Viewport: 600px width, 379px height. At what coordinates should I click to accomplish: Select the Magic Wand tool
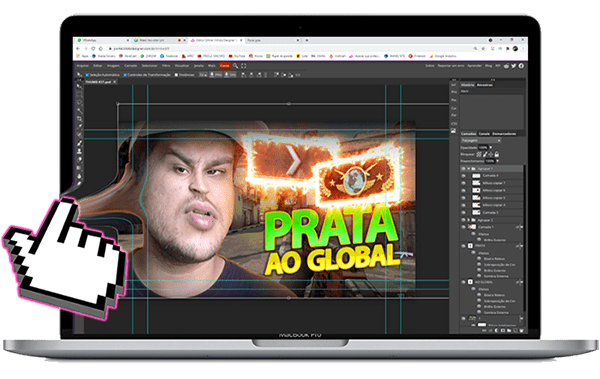pos(80,111)
